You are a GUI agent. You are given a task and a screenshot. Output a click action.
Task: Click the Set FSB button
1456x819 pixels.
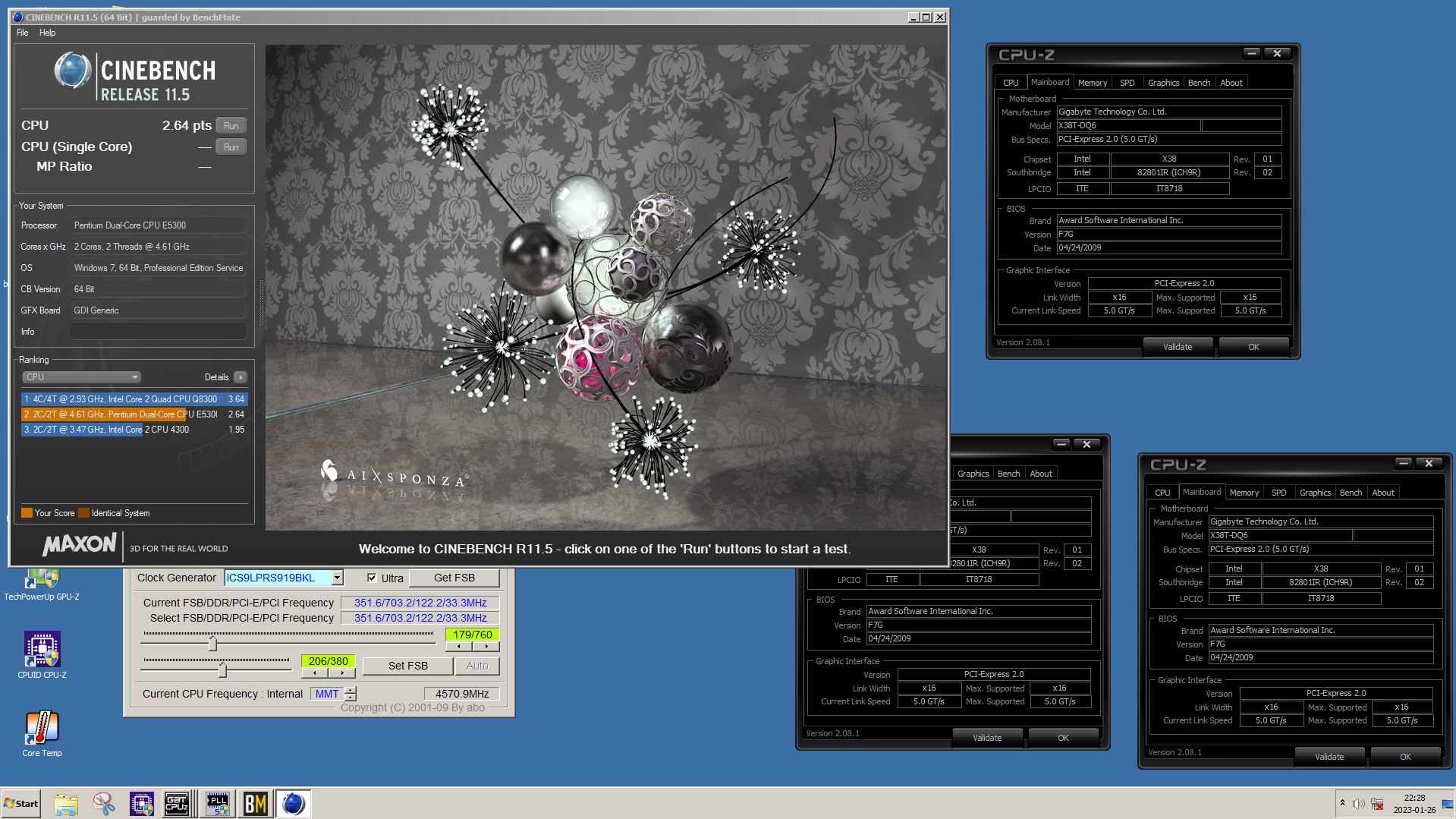coord(407,666)
